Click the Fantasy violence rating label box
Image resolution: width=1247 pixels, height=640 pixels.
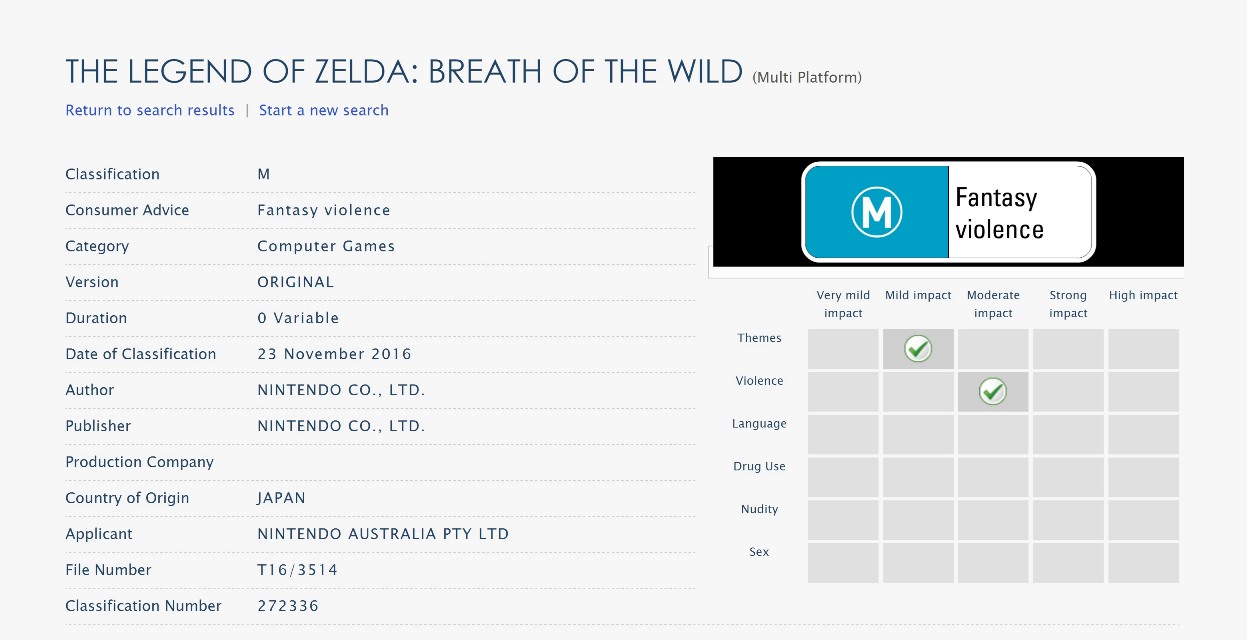coord(1018,212)
